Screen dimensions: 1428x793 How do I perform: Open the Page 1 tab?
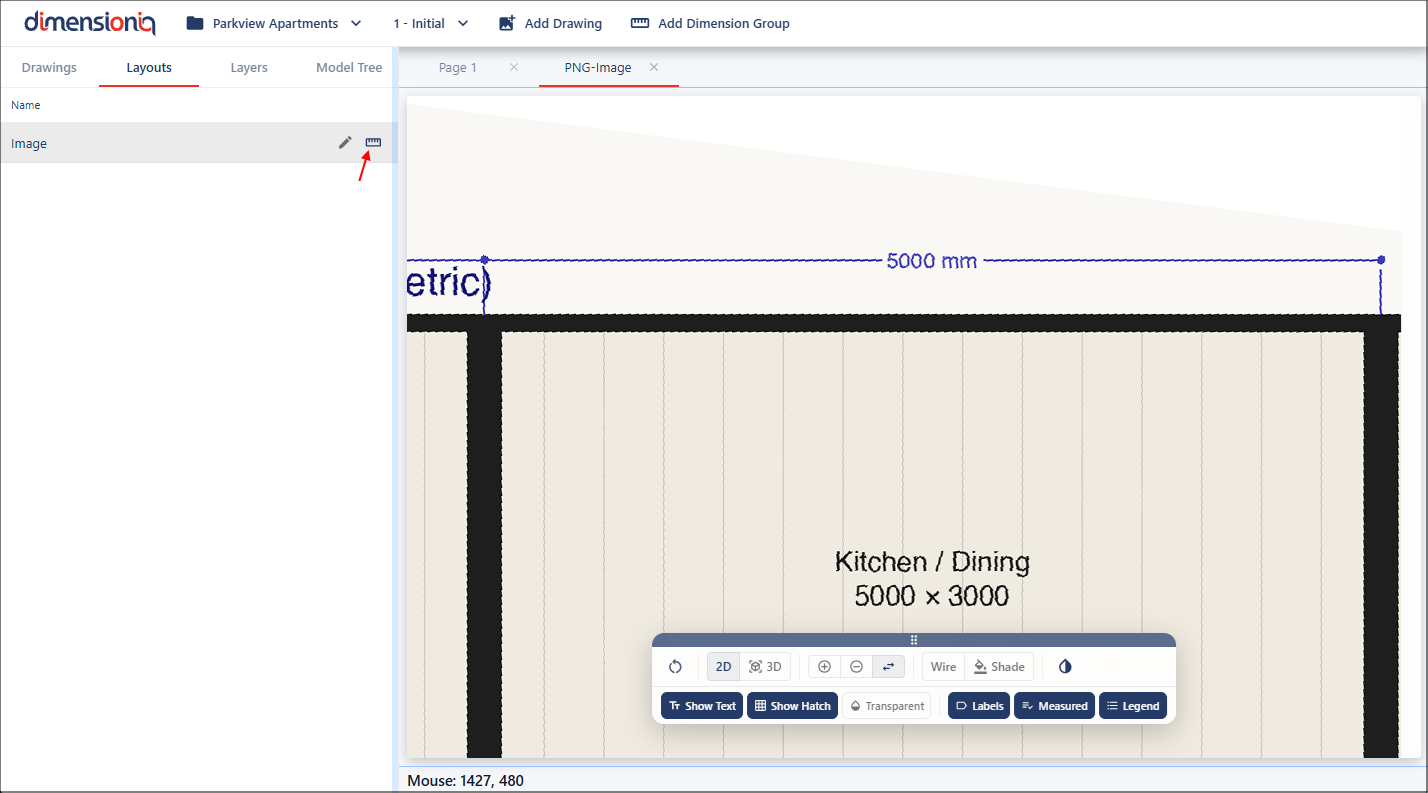pyautogui.click(x=458, y=68)
